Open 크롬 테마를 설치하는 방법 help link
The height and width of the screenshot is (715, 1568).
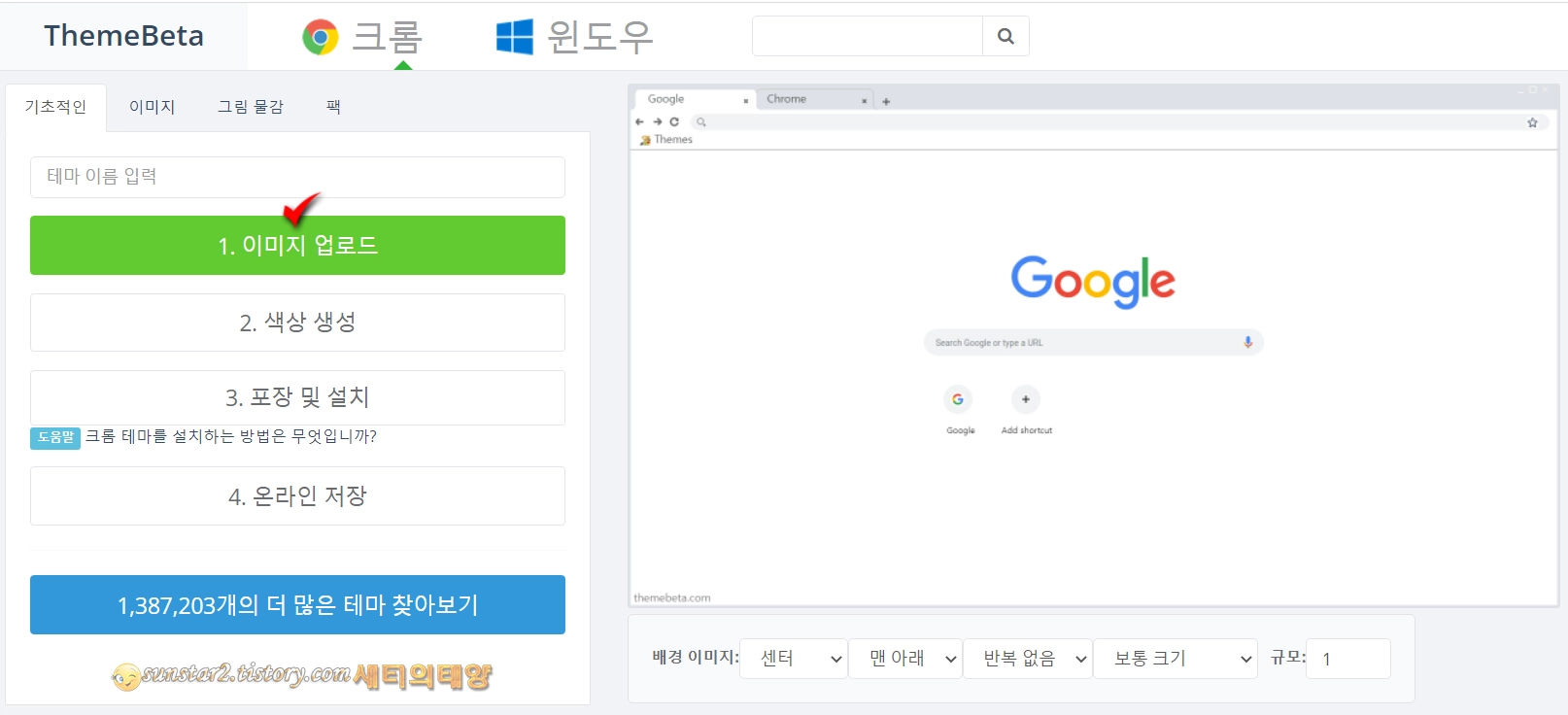point(231,436)
